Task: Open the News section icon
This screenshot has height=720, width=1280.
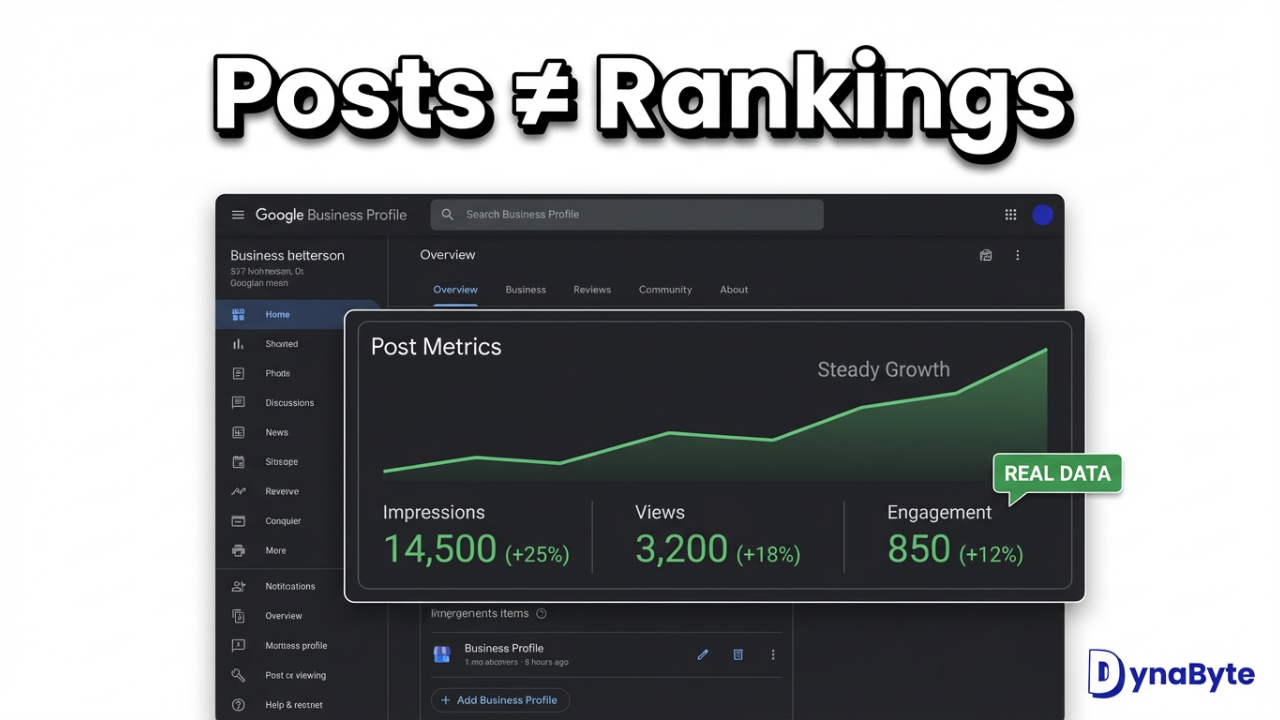Action: [x=238, y=432]
